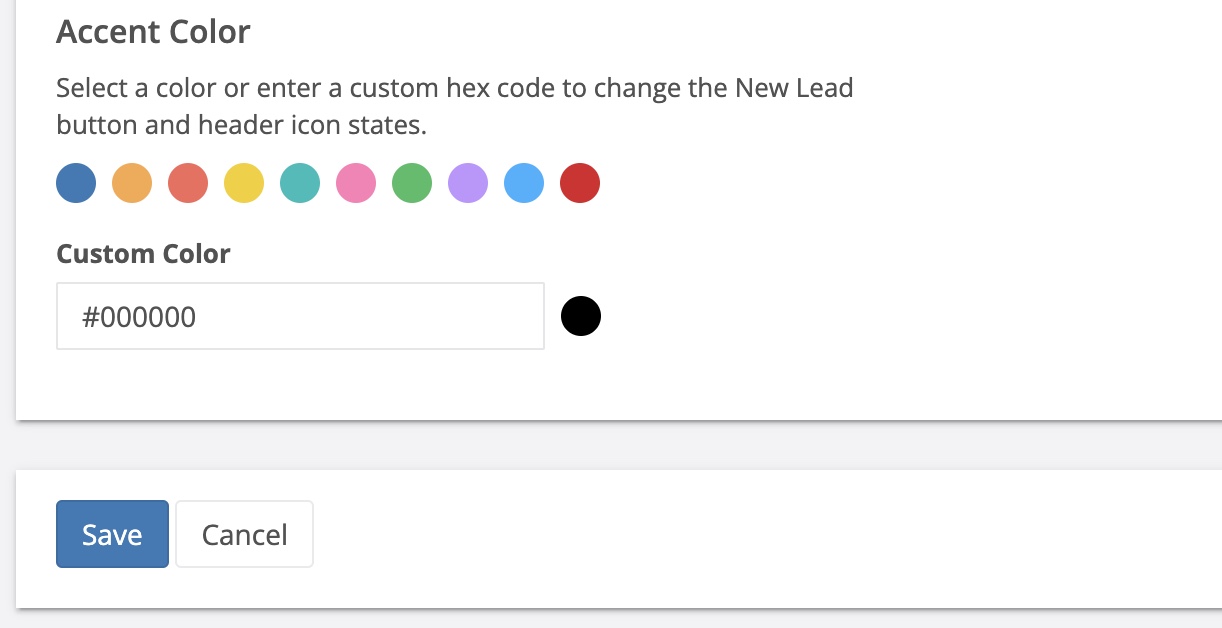The image size is (1222, 628).
Task: Focus the Custom Color hex input field
Action: click(x=300, y=316)
